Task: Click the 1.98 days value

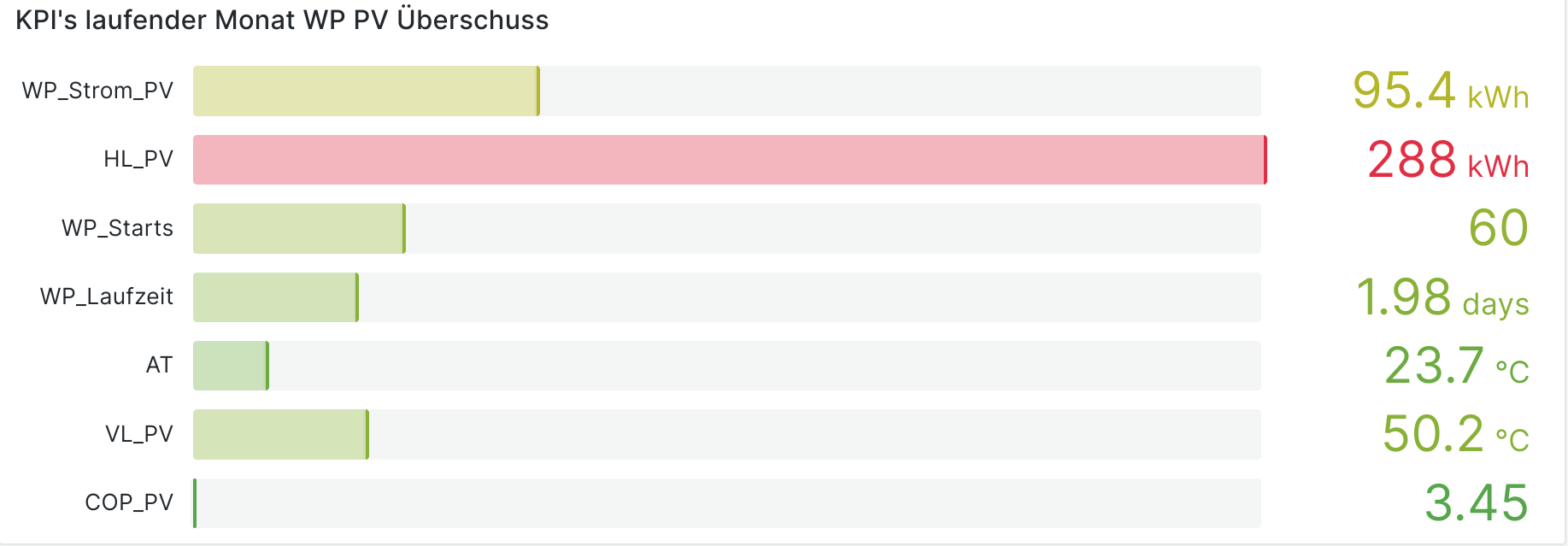Action: pos(1442,297)
